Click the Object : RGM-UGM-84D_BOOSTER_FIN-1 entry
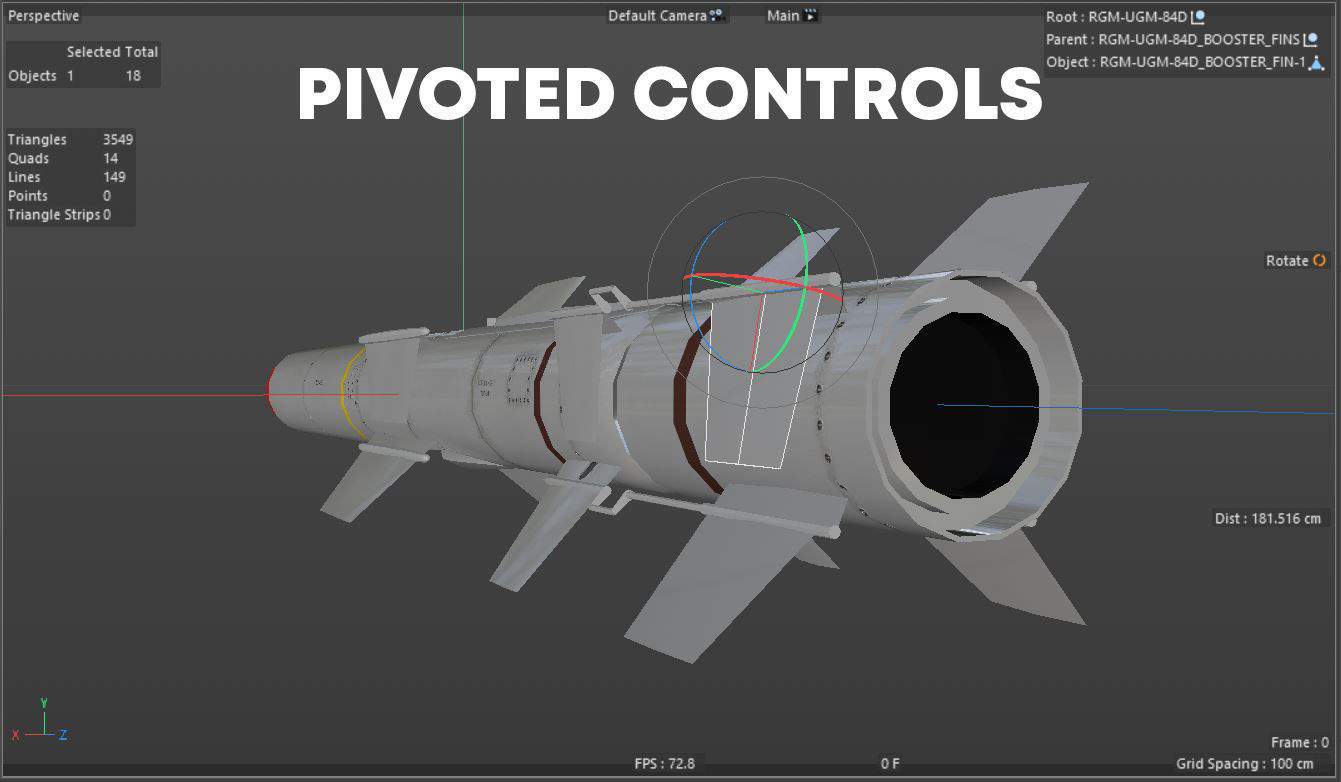Viewport: 1341px width, 782px height. tap(1184, 62)
